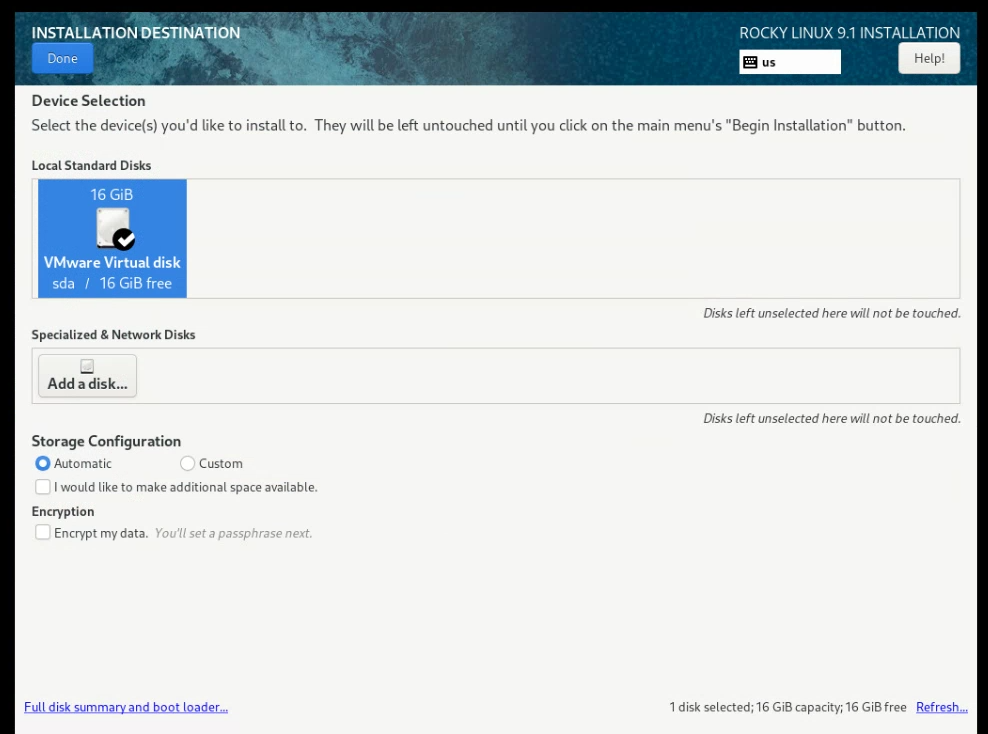Click the Done button
Screen dimensions: 988x734
point(62,59)
